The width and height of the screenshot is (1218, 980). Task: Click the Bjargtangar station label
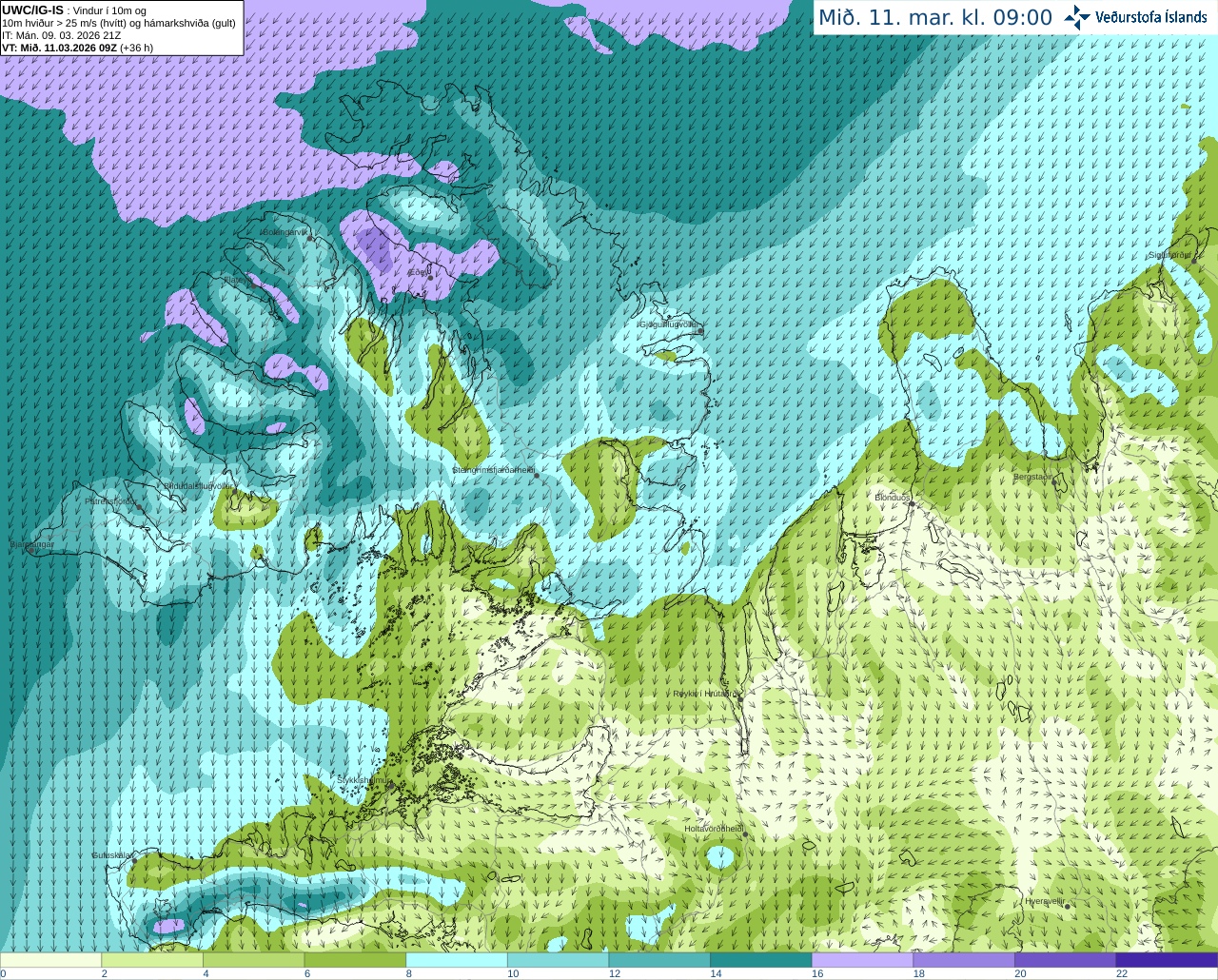coord(31,544)
